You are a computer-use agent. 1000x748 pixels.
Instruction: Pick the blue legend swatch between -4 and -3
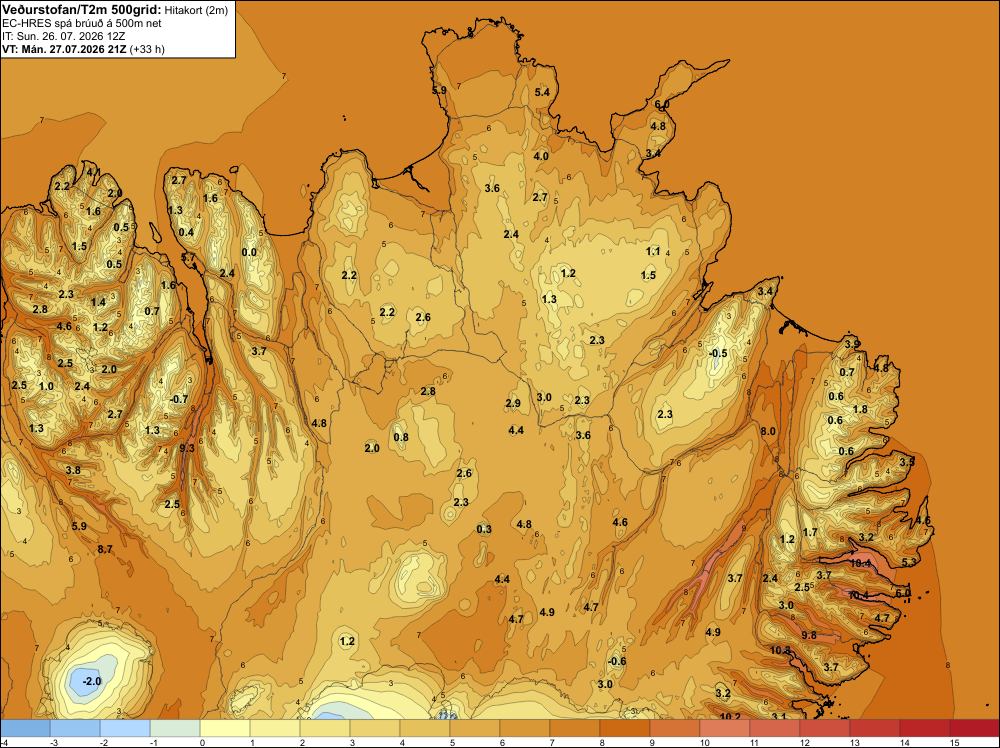26,728
